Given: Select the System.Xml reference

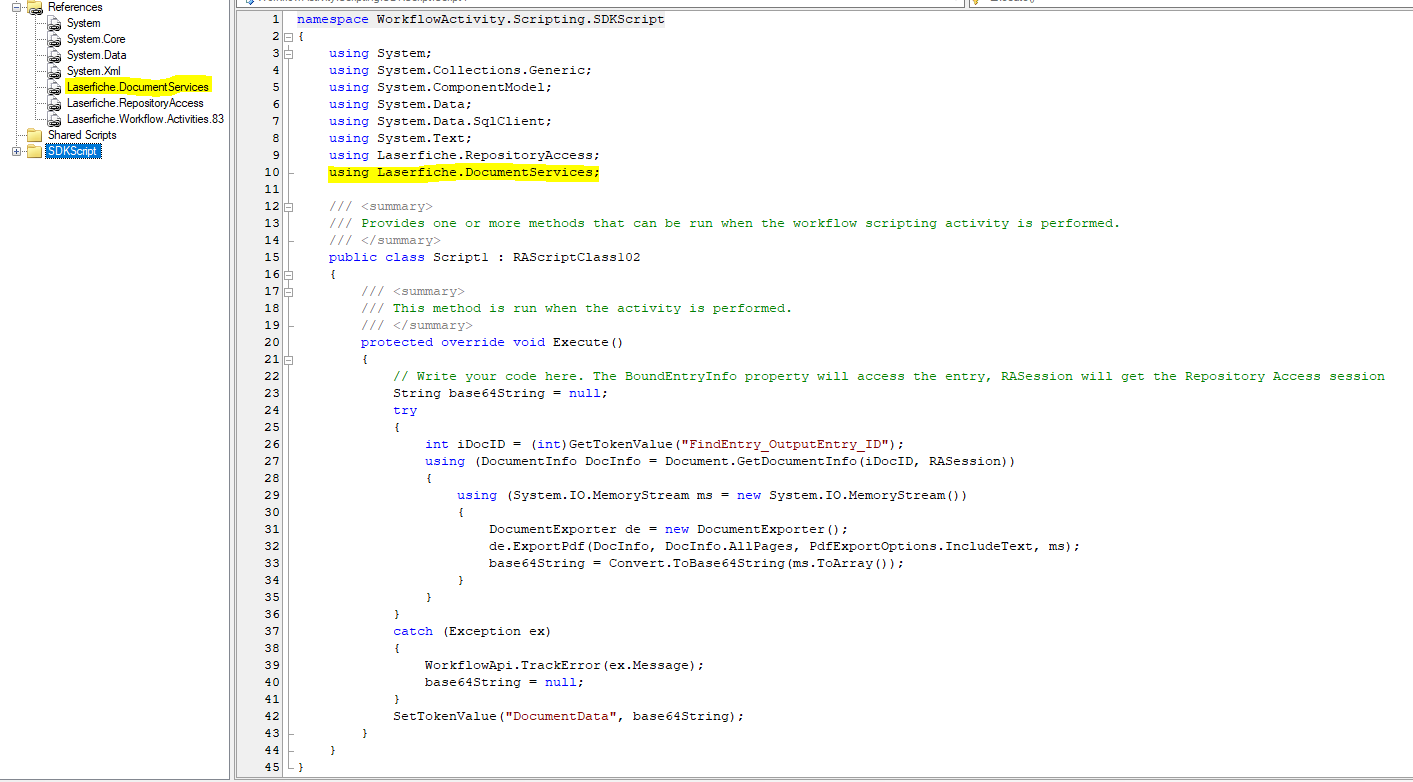Looking at the screenshot, I should click(94, 71).
